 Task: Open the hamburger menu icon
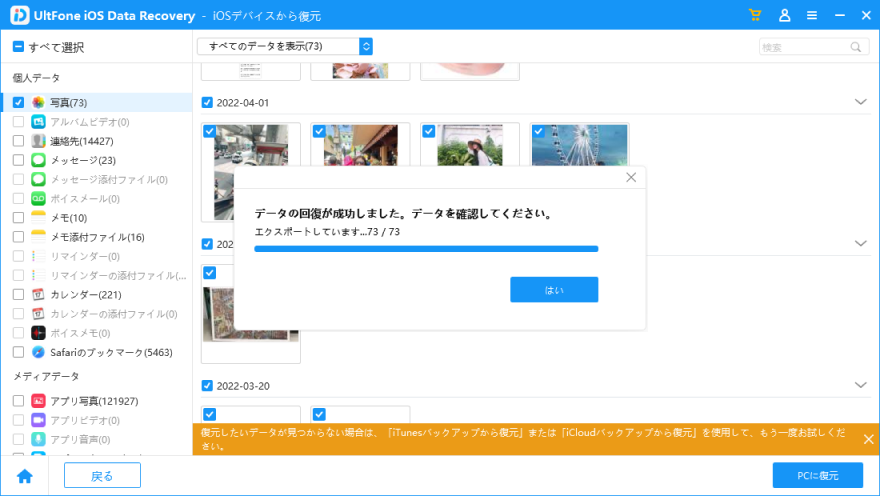pyautogui.click(x=812, y=15)
